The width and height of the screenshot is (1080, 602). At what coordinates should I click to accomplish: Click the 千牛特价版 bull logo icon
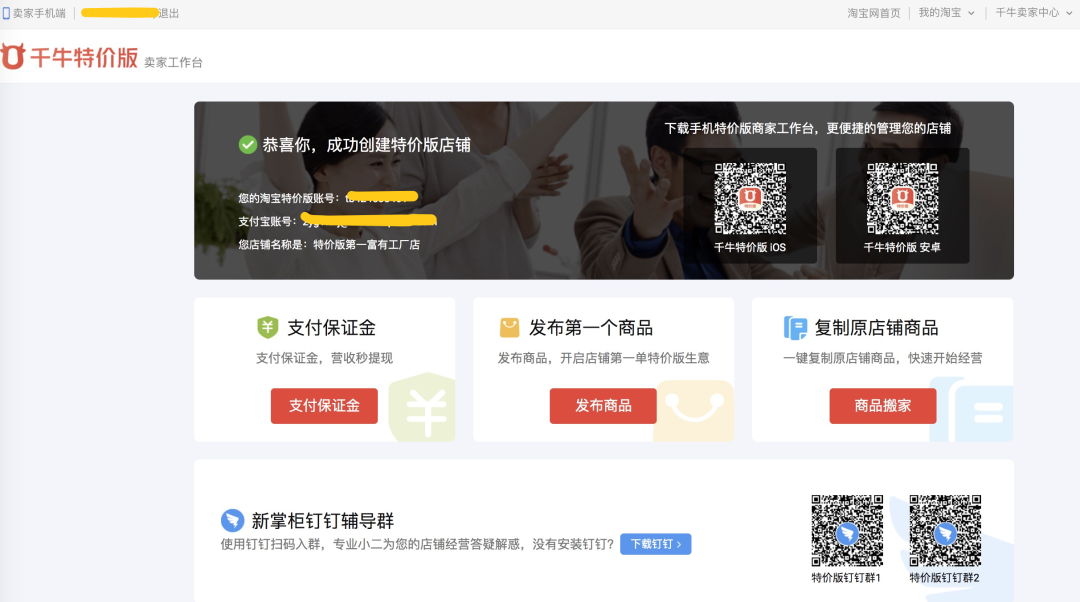(x=12, y=56)
